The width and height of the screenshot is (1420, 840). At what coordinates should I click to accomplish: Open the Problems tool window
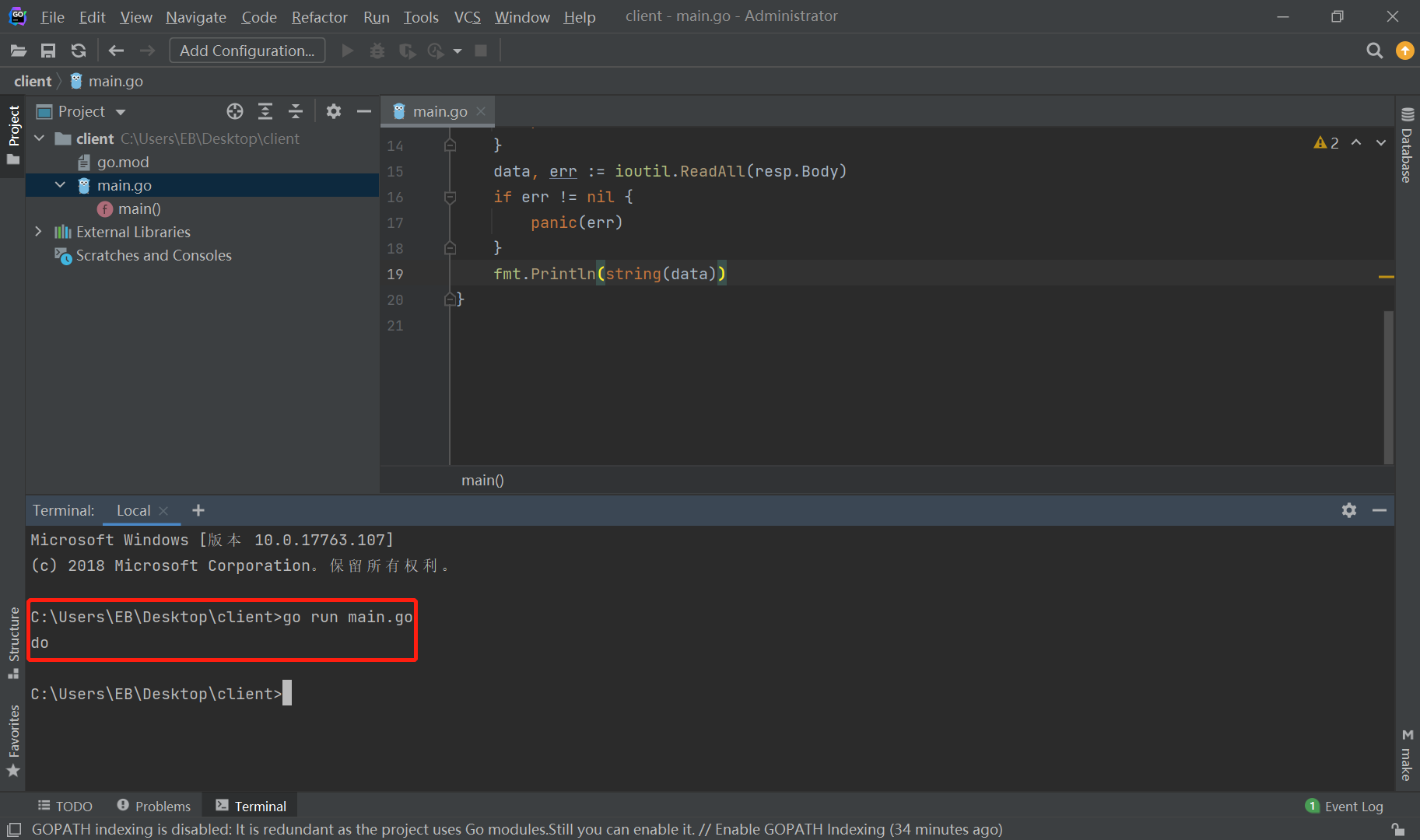(153, 806)
